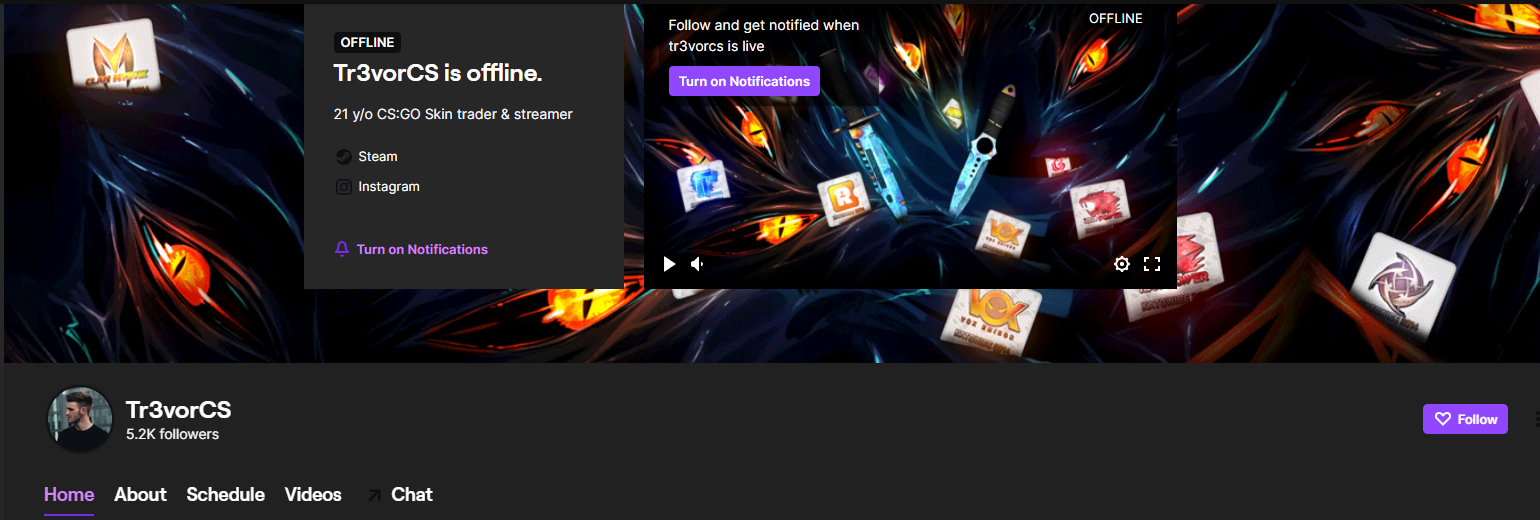Image resolution: width=1540 pixels, height=520 pixels.
Task: Click the purple Turn on Notifications button
Action: click(744, 81)
